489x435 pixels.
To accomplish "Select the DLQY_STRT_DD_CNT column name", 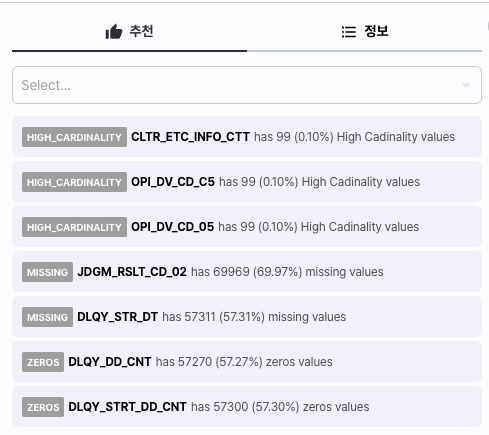I will [x=127, y=407].
